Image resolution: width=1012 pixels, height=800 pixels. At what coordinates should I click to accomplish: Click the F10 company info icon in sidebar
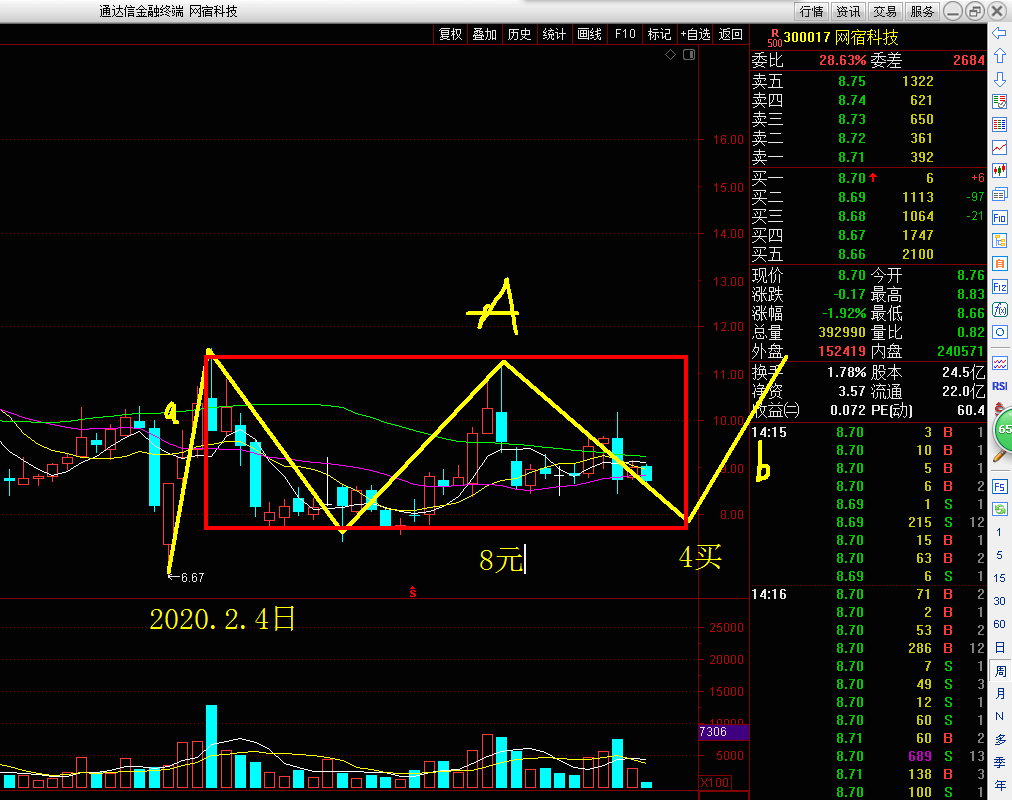[x=999, y=217]
